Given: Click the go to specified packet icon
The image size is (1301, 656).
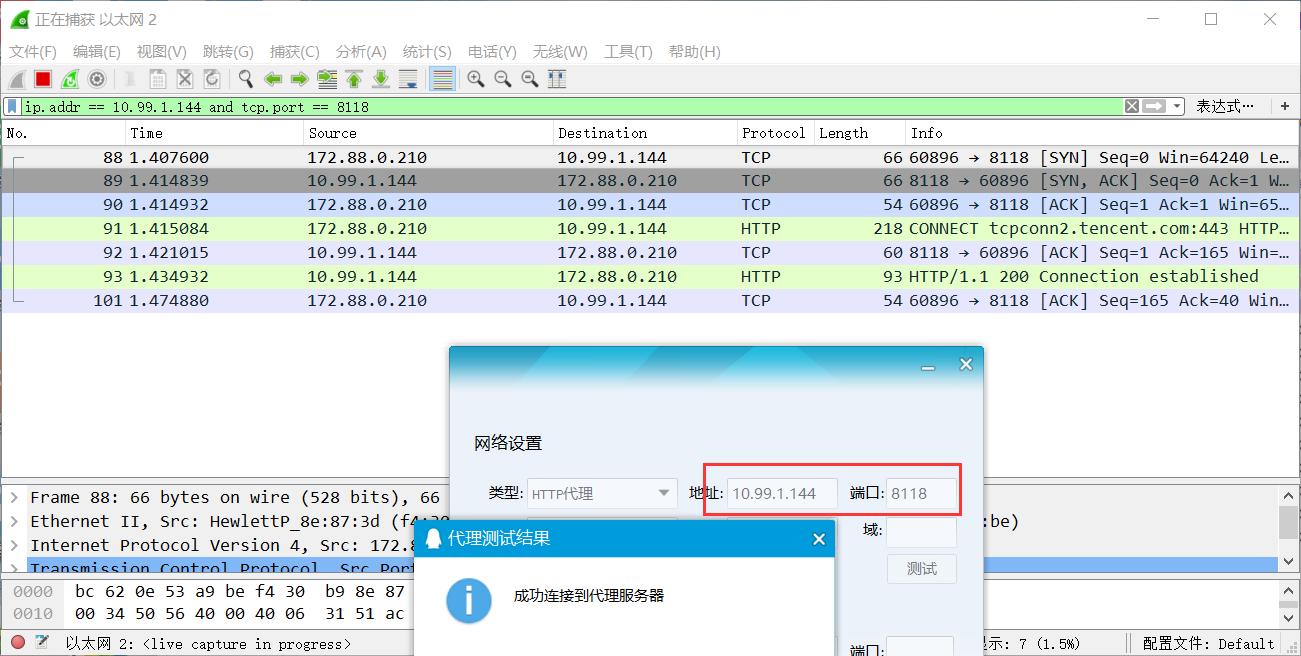Looking at the screenshot, I should [327, 79].
